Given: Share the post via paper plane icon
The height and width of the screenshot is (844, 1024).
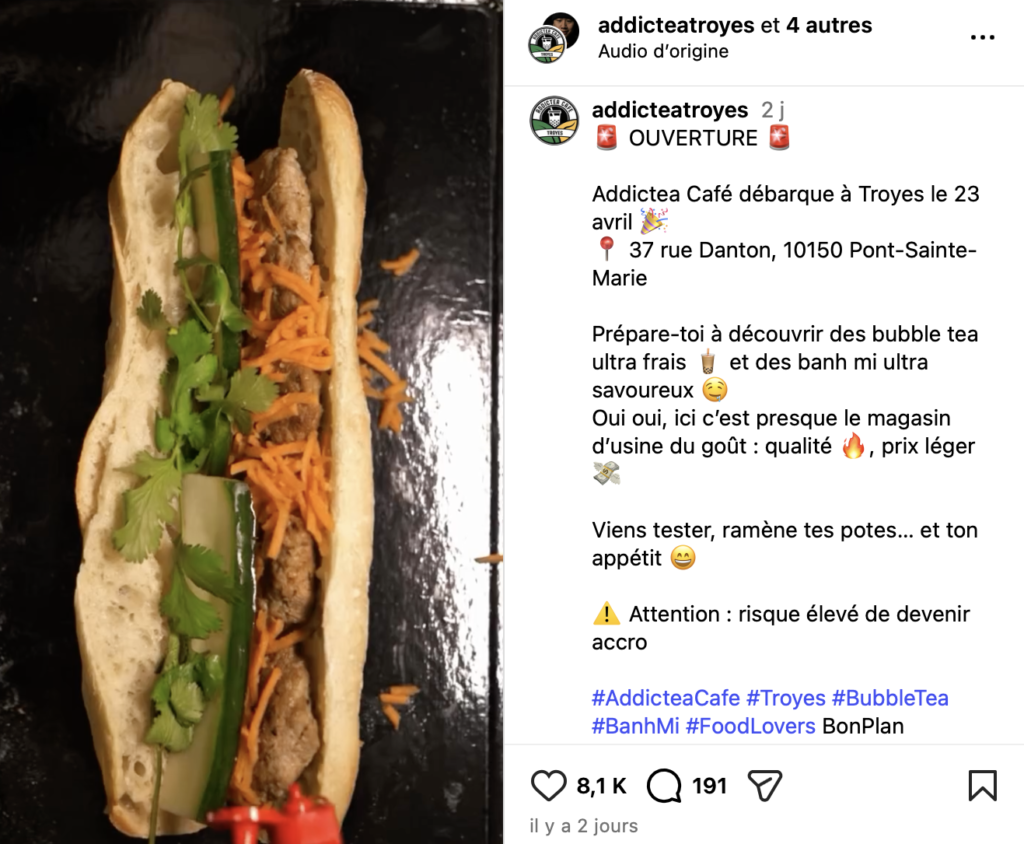Looking at the screenshot, I should [x=765, y=785].
